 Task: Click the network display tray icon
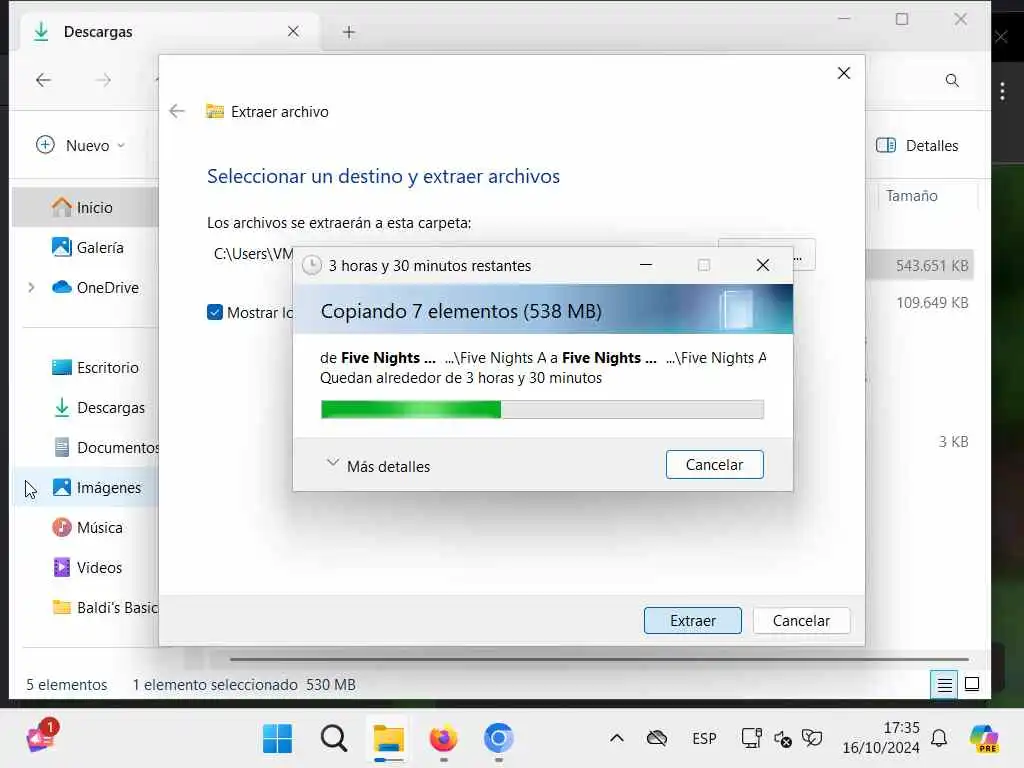[751, 739]
